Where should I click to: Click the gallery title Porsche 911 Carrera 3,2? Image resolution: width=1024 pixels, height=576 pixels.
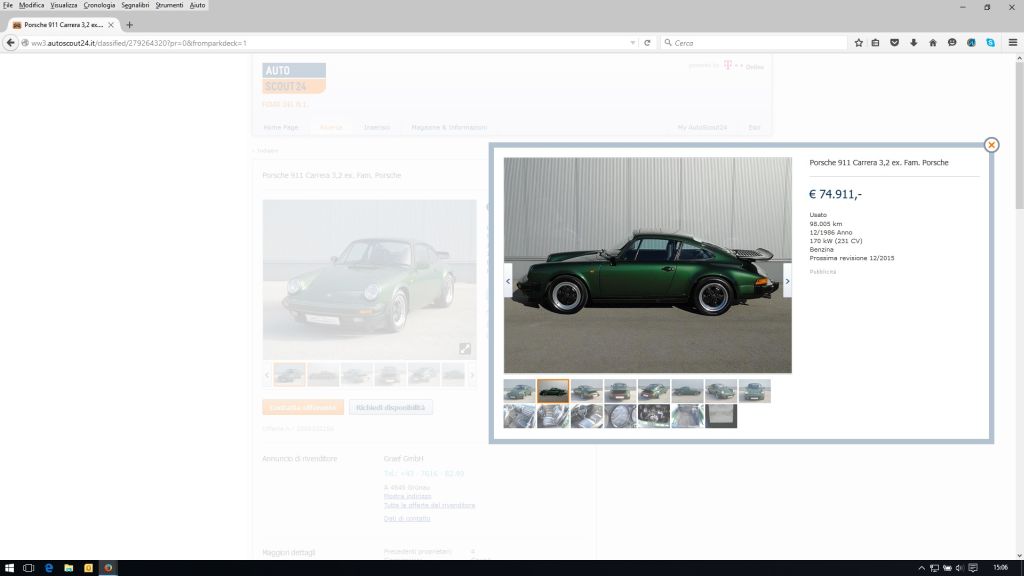click(878, 163)
